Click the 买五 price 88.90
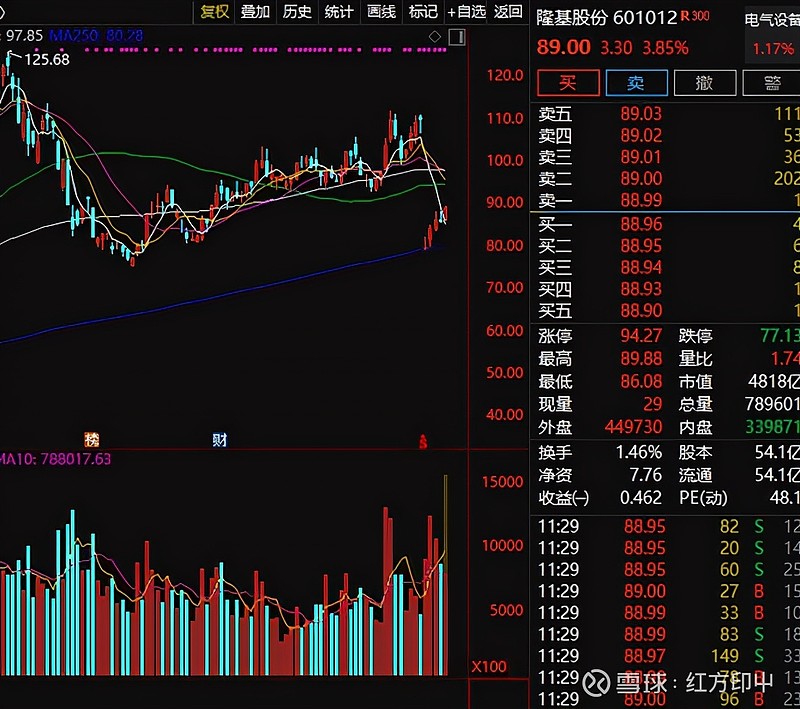 click(641, 310)
